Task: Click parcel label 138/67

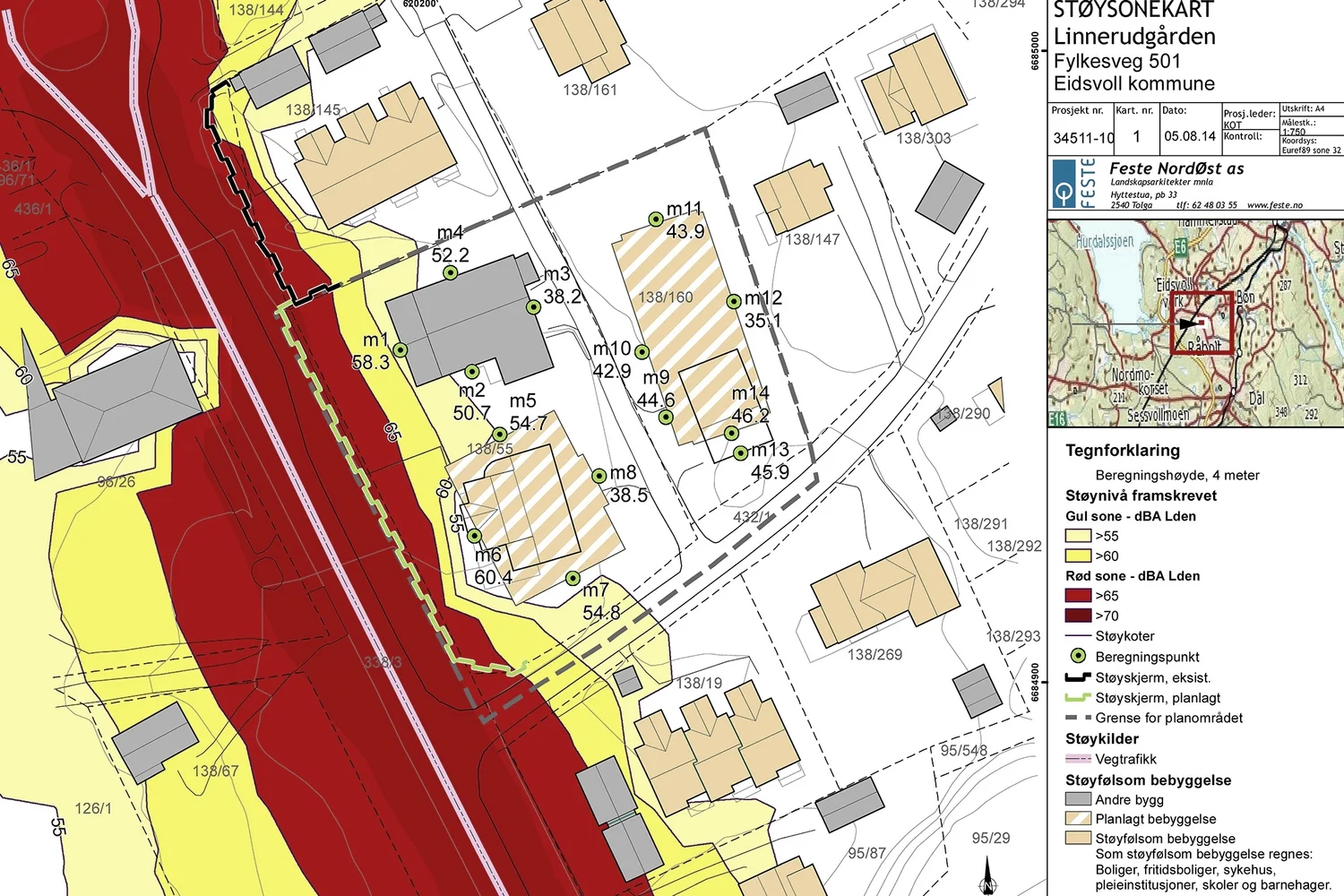Action: point(216,771)
